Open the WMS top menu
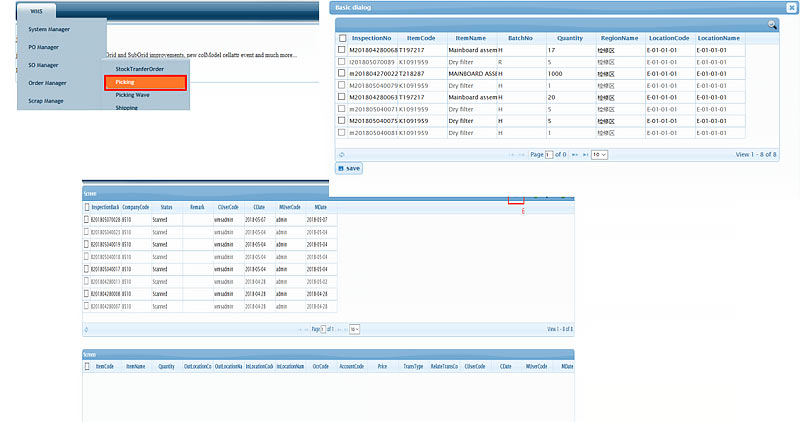The width and height of the screenshot is (800, 422). coord(37,10)
